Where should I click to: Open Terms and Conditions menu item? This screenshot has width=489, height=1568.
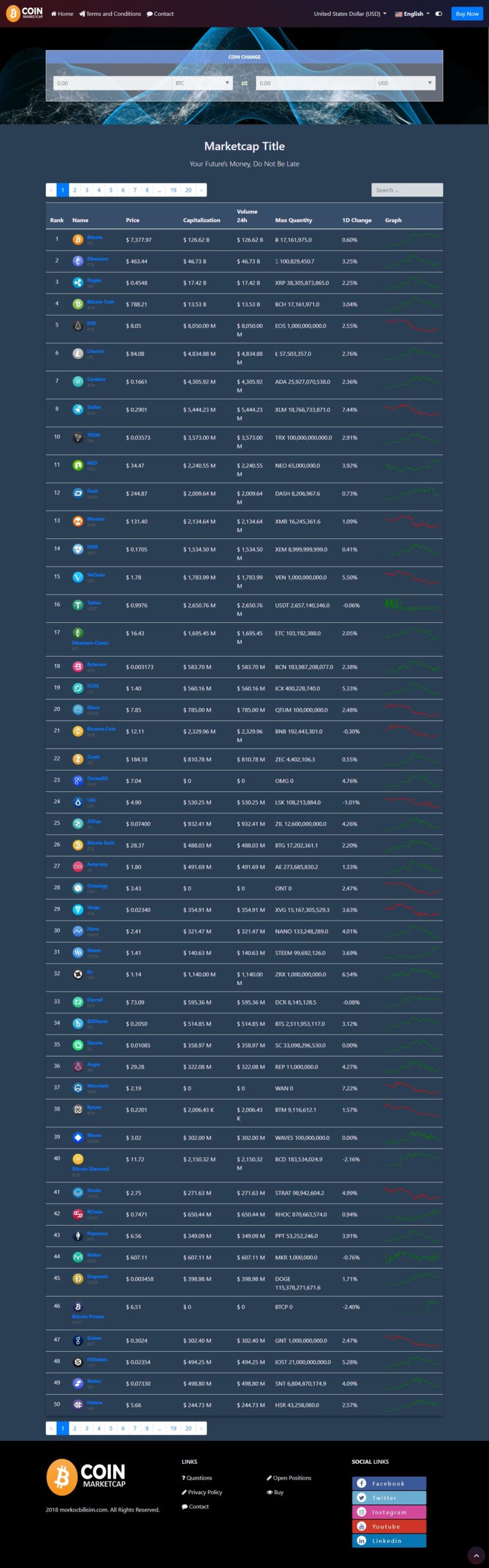(110, 13)
